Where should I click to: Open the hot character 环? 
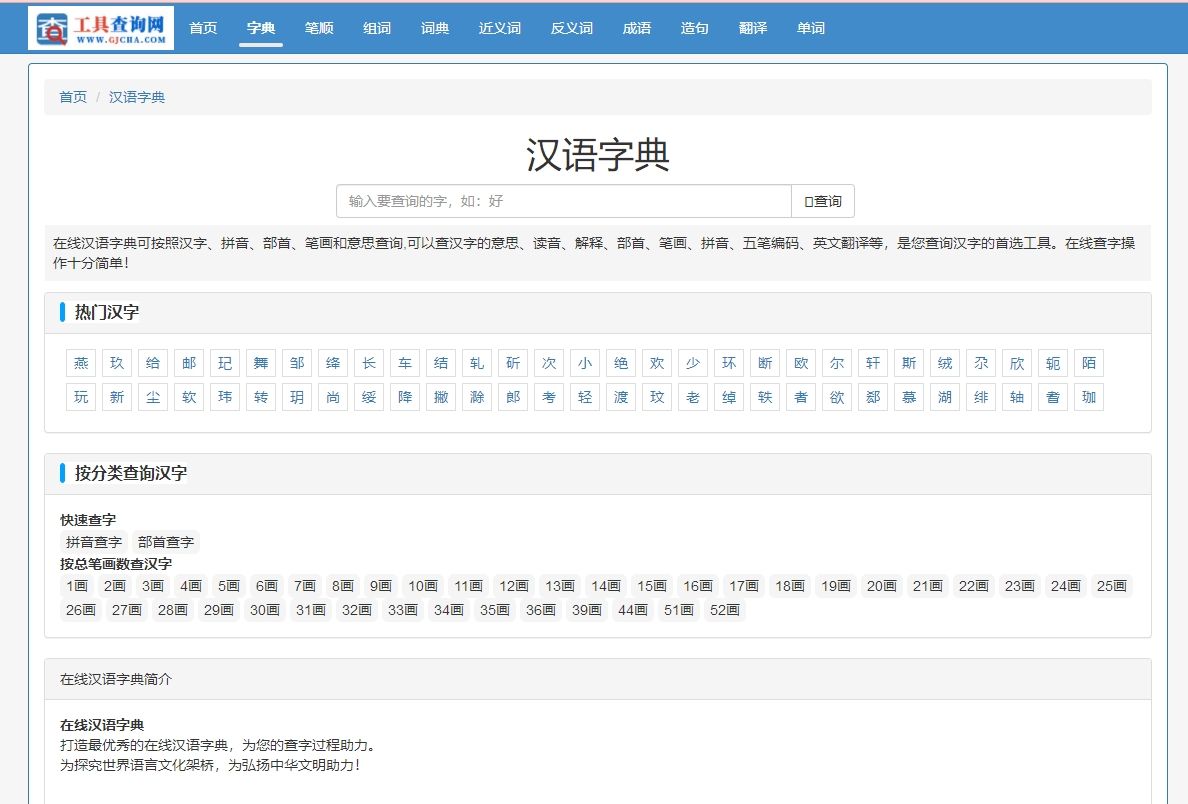tap(729, 363)
